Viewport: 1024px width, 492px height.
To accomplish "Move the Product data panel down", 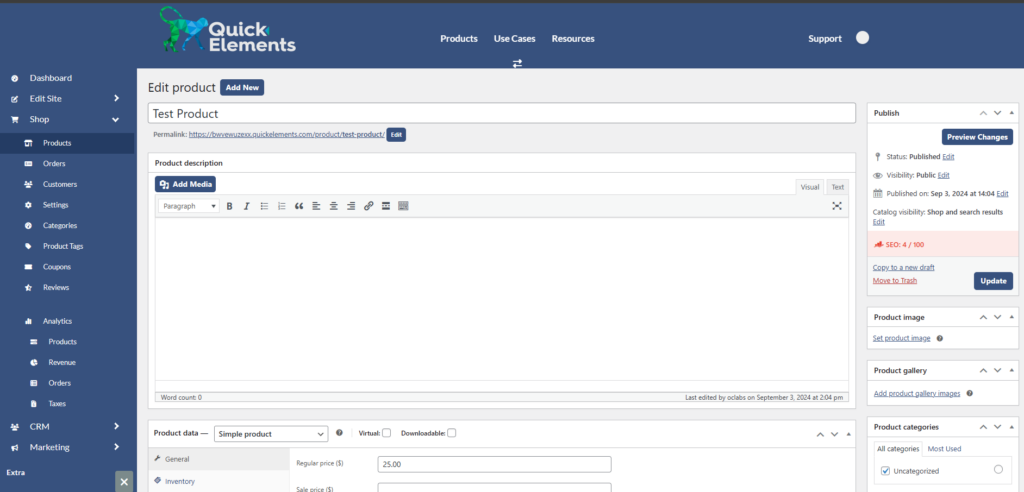I will click(834, 434).
